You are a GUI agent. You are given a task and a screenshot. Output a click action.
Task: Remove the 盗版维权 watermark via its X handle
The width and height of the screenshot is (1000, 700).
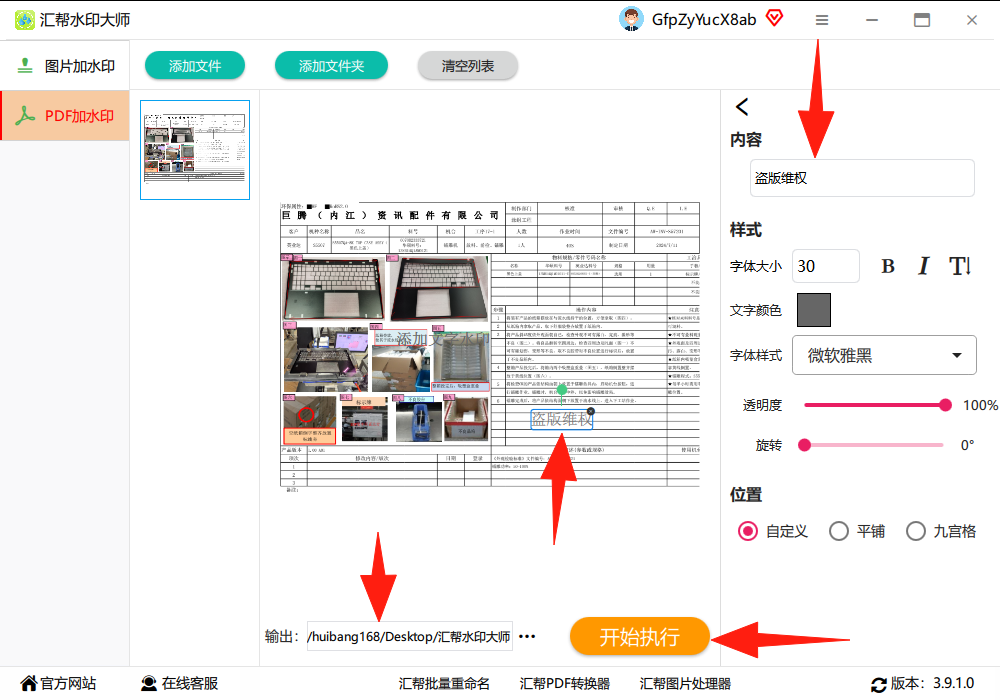coord(591,411)
